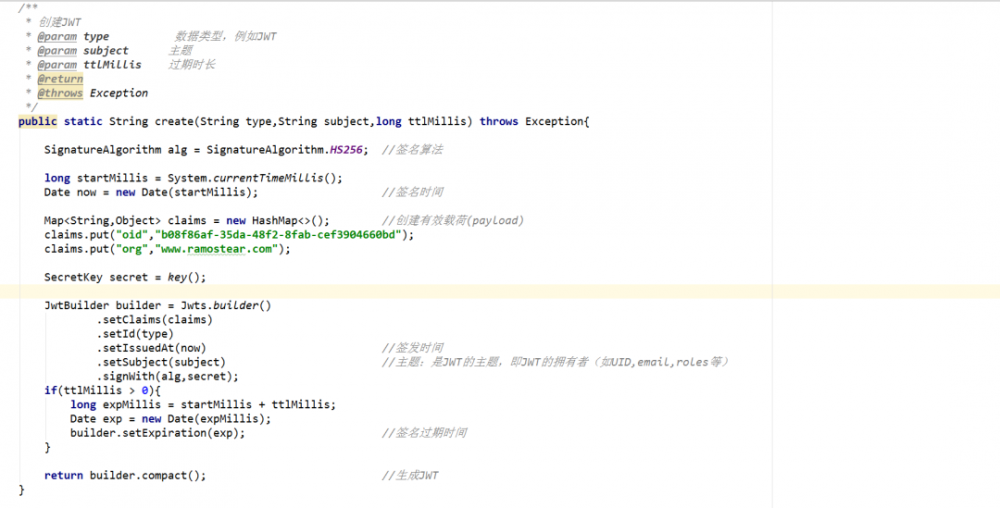Click the 'key()' call in the SecretKey line
This screenshot has width=1000, height=508.
click(x=186, y=277)
